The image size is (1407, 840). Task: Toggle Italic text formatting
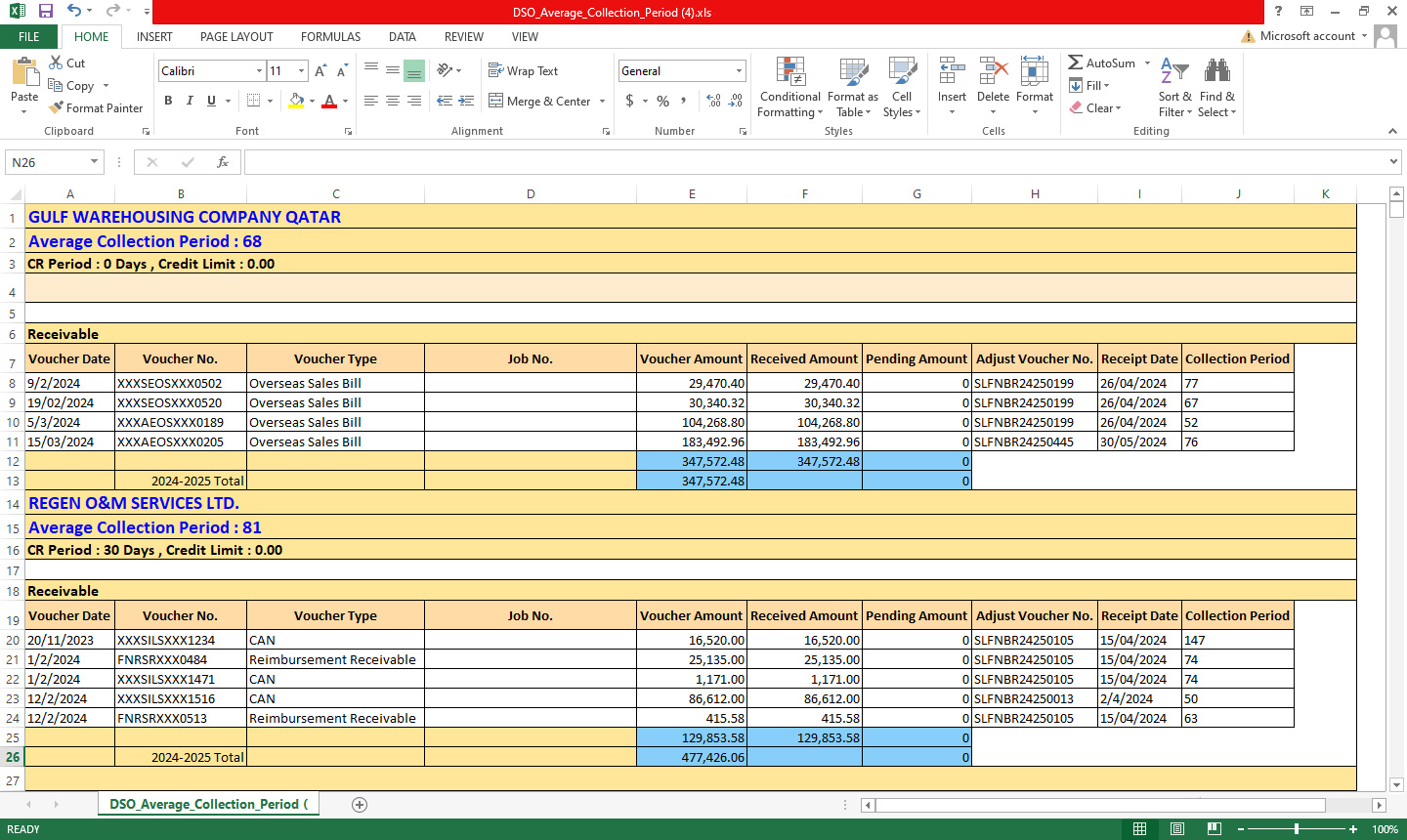[x=190, y=101]
